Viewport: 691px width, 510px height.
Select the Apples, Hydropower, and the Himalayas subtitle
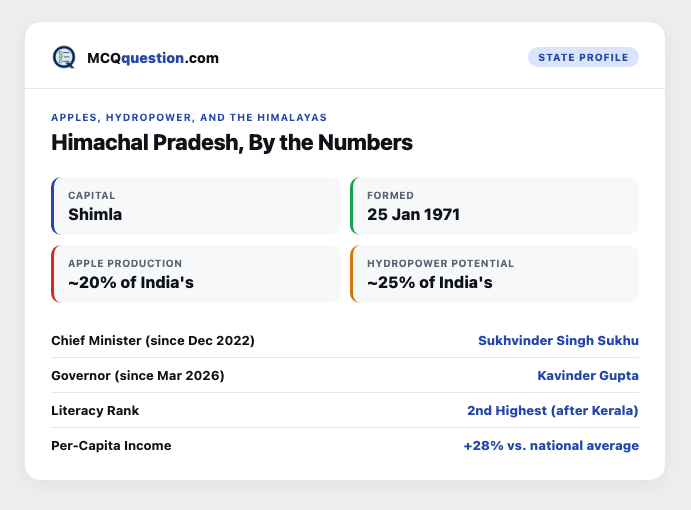(189, 117)
